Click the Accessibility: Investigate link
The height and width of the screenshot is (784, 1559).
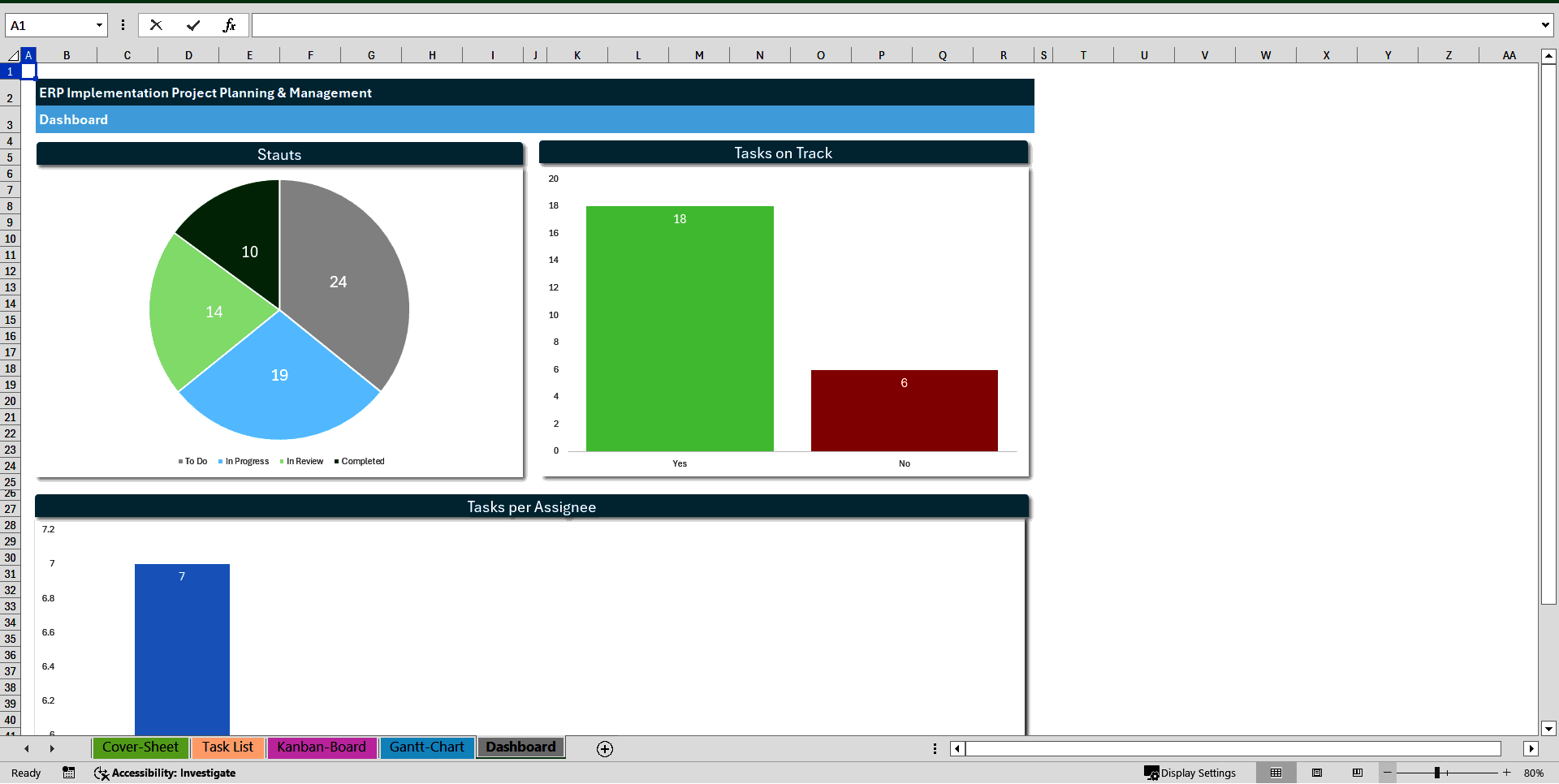[x=173, y=773]
